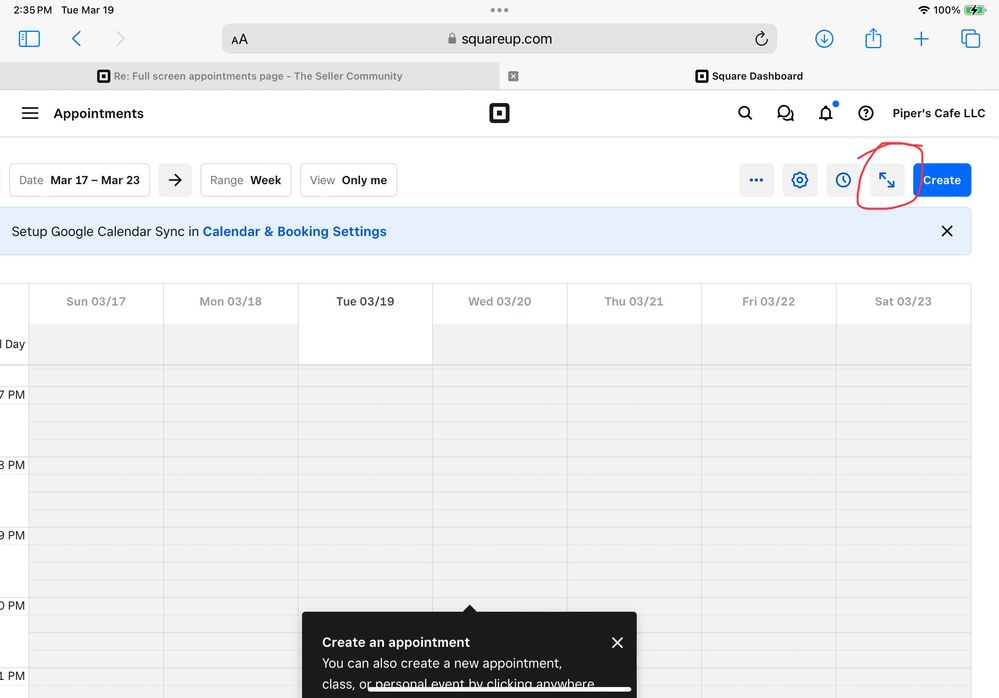This screenshot has height=698, width=999.
Task: Open the View Only me dropdown
Action: pos(348,180)
